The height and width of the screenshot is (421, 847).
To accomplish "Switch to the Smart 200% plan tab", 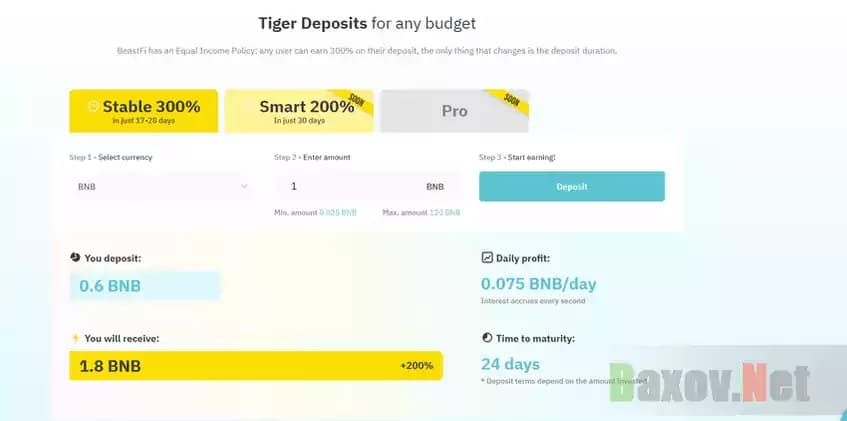I will click(299, 111).
